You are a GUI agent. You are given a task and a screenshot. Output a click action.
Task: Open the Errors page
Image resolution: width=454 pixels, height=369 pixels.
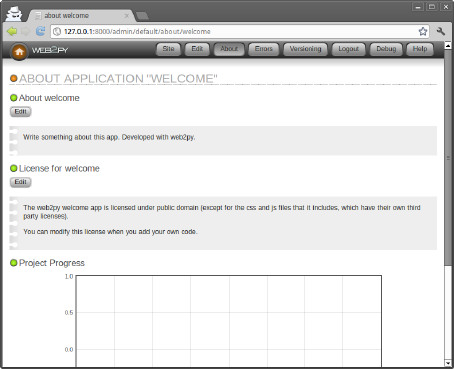pyautogui.click(x=264, y=49)
